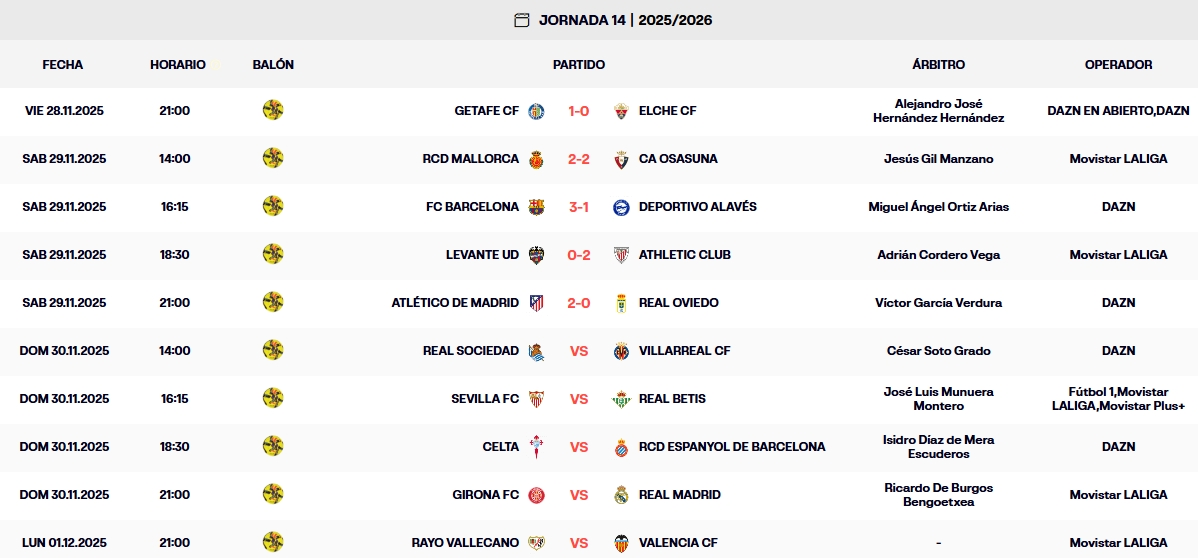Click the Getafe CF team crest
Screen dimensions: 1198x558
[x=537, y=111]
